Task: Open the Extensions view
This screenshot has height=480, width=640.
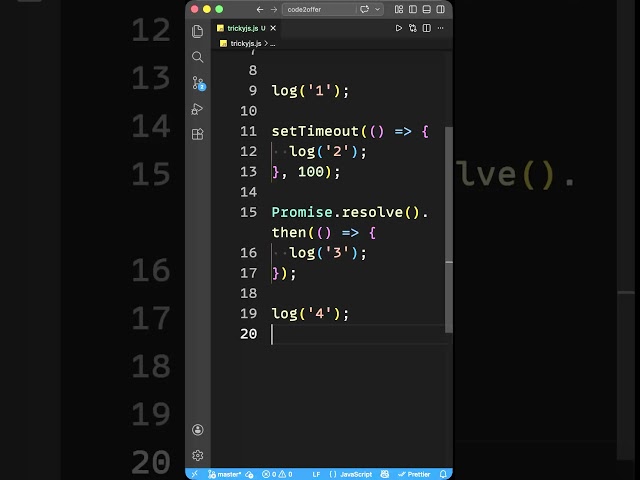Action: pyautogui.click(x=198, y=134)
